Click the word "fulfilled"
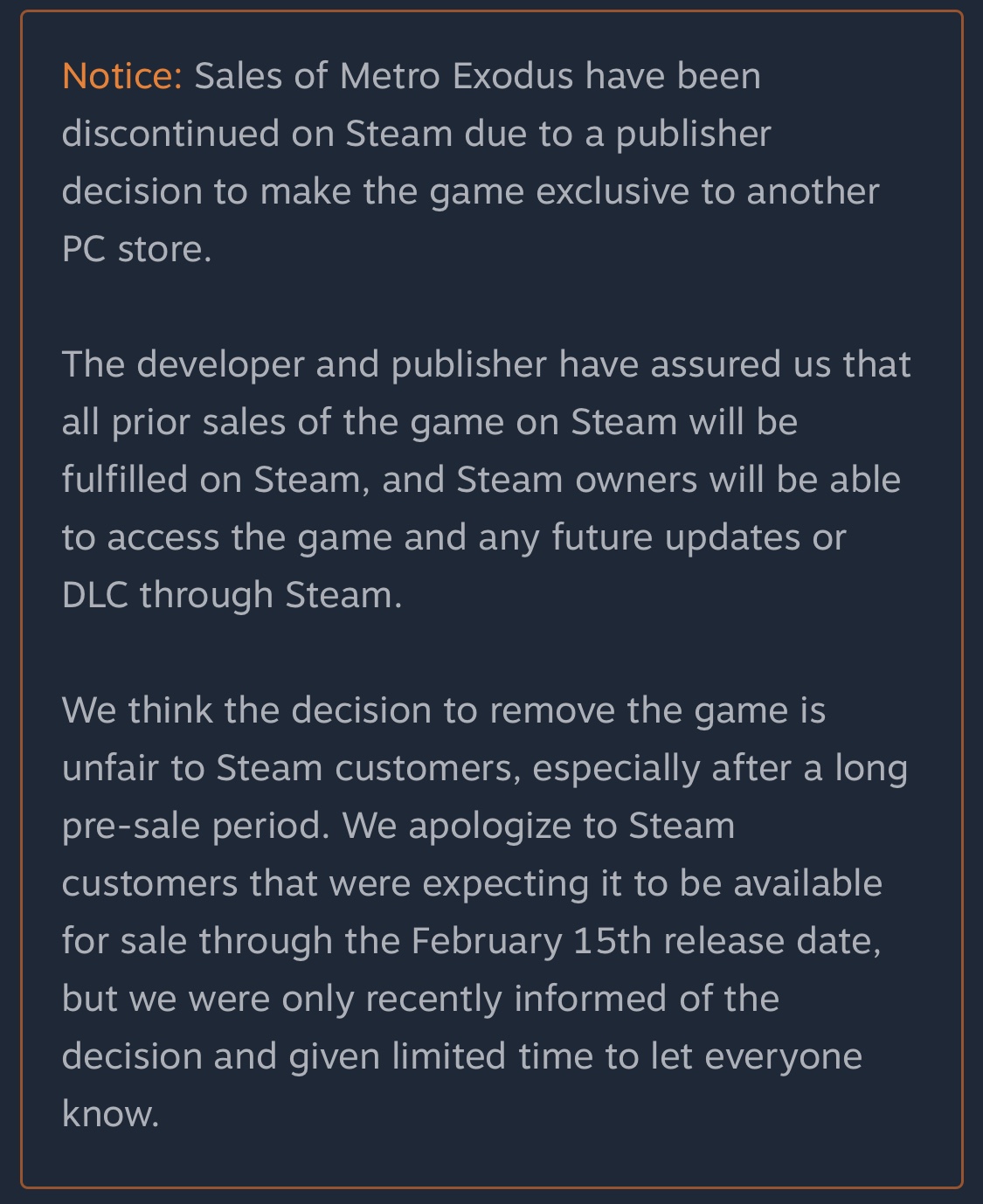The height and width of the screenshot is (1204, 983). tap(125, 481)
